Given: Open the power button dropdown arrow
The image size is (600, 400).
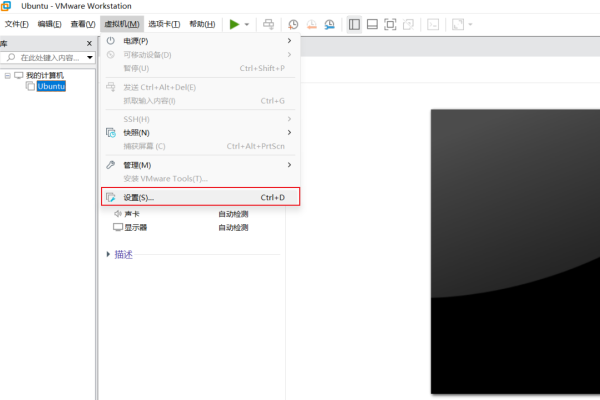Looking at the screenshot, I should 247,23.
